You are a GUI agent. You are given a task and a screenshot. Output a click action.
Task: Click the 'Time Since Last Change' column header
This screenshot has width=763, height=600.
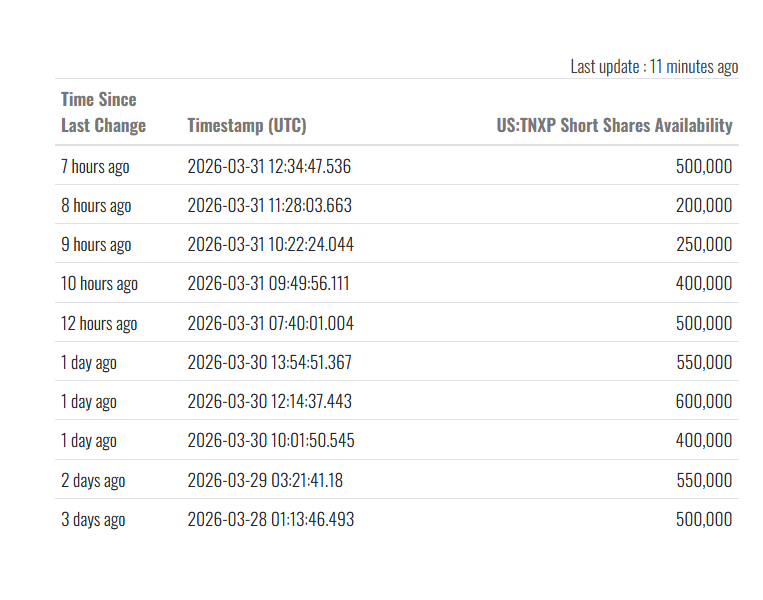103,112
